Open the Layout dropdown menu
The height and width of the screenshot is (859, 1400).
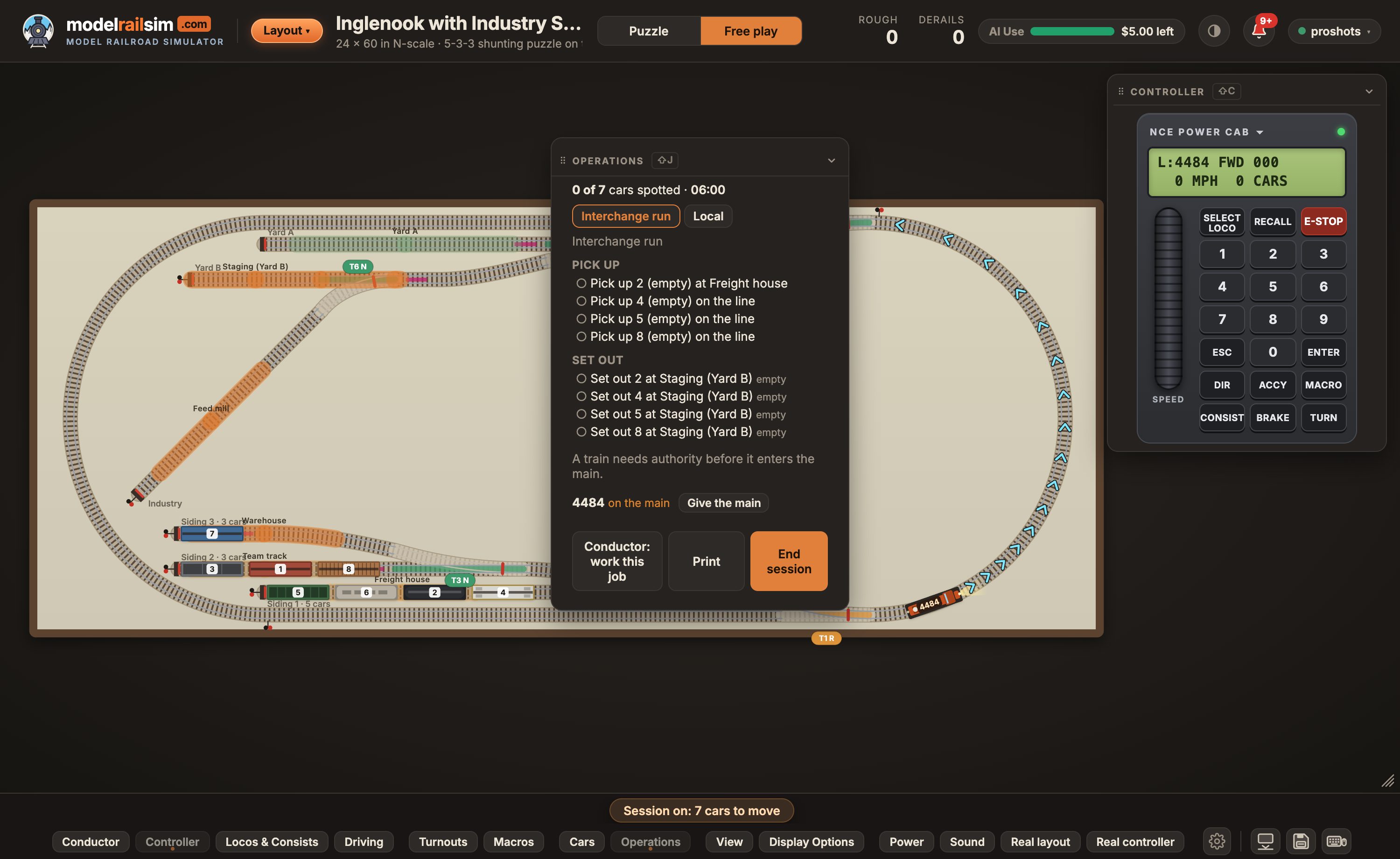point(287,31)
